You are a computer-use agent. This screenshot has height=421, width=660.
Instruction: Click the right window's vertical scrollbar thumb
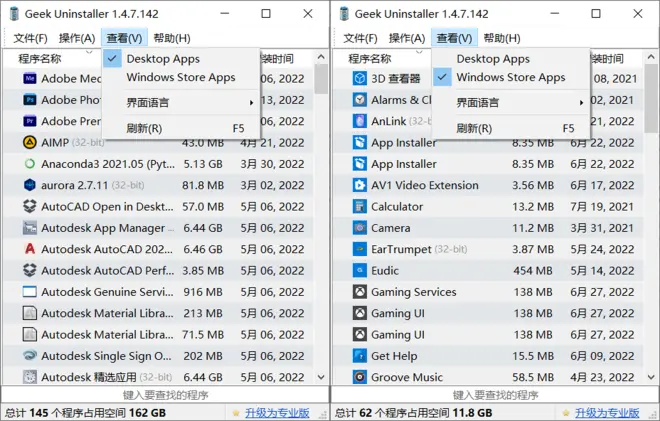[x=651, y=99]
